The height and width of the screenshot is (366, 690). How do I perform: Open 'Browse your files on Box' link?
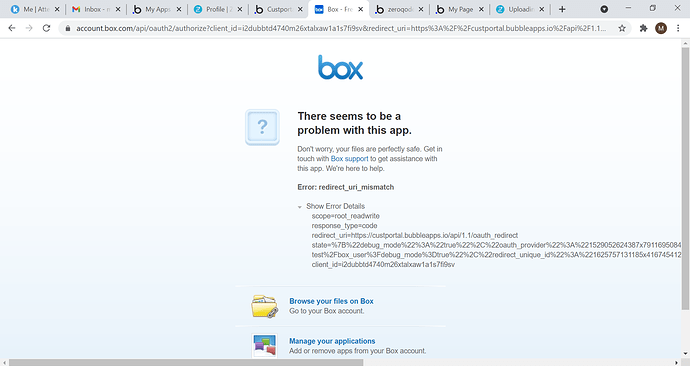[331, 301]
